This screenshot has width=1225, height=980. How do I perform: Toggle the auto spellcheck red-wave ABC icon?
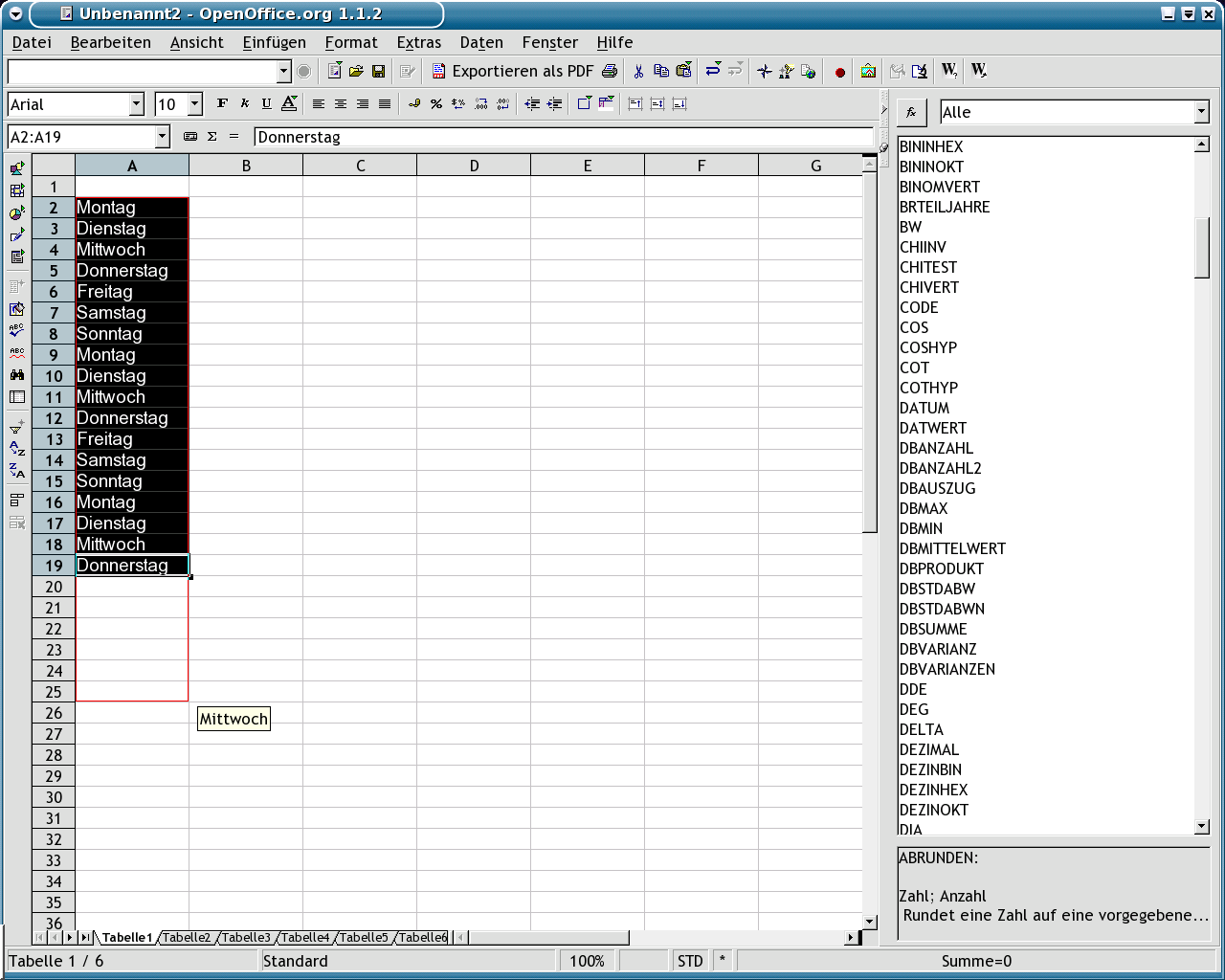17,352
